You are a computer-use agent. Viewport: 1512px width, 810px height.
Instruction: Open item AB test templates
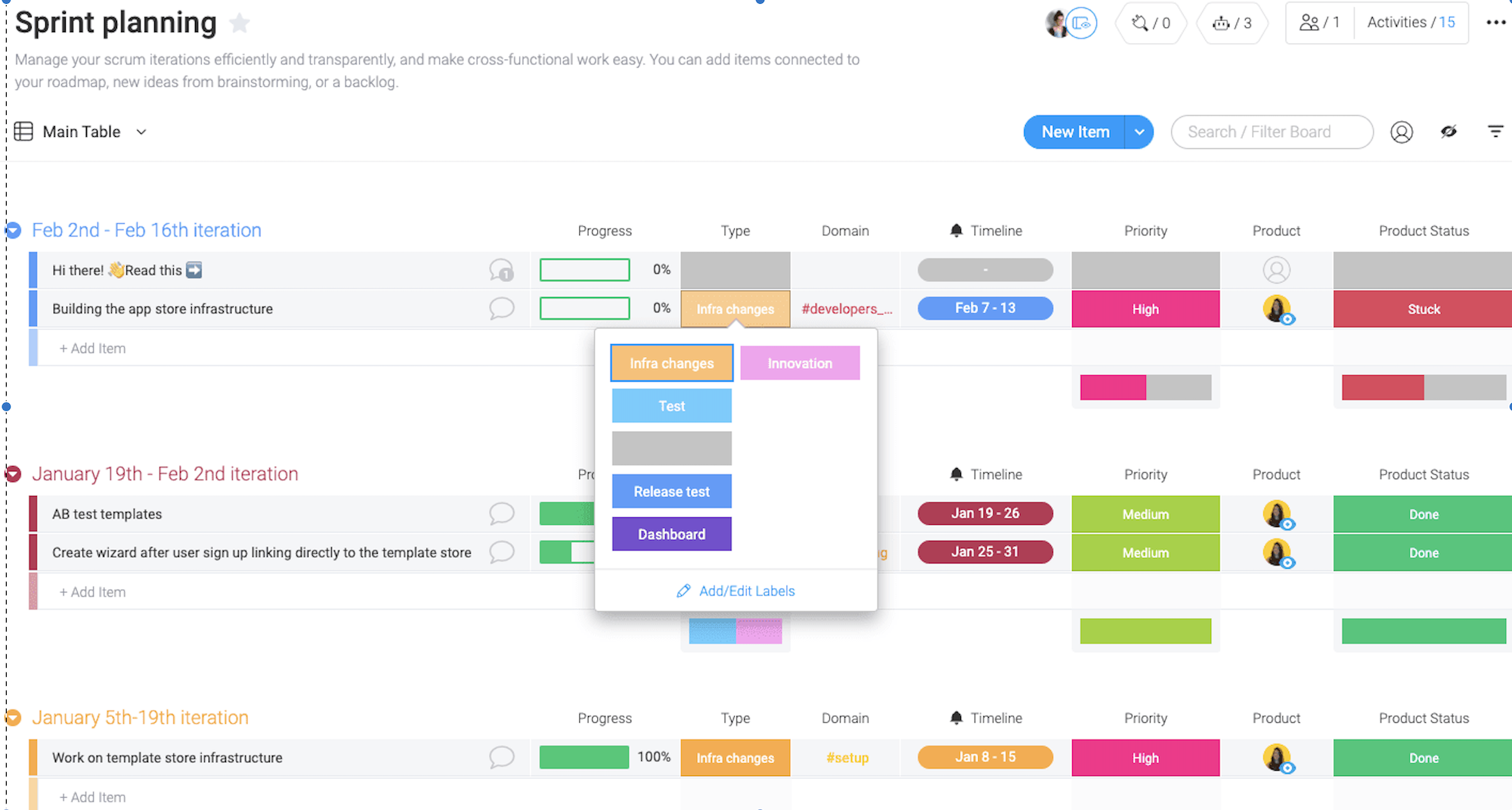coord(107,514)
